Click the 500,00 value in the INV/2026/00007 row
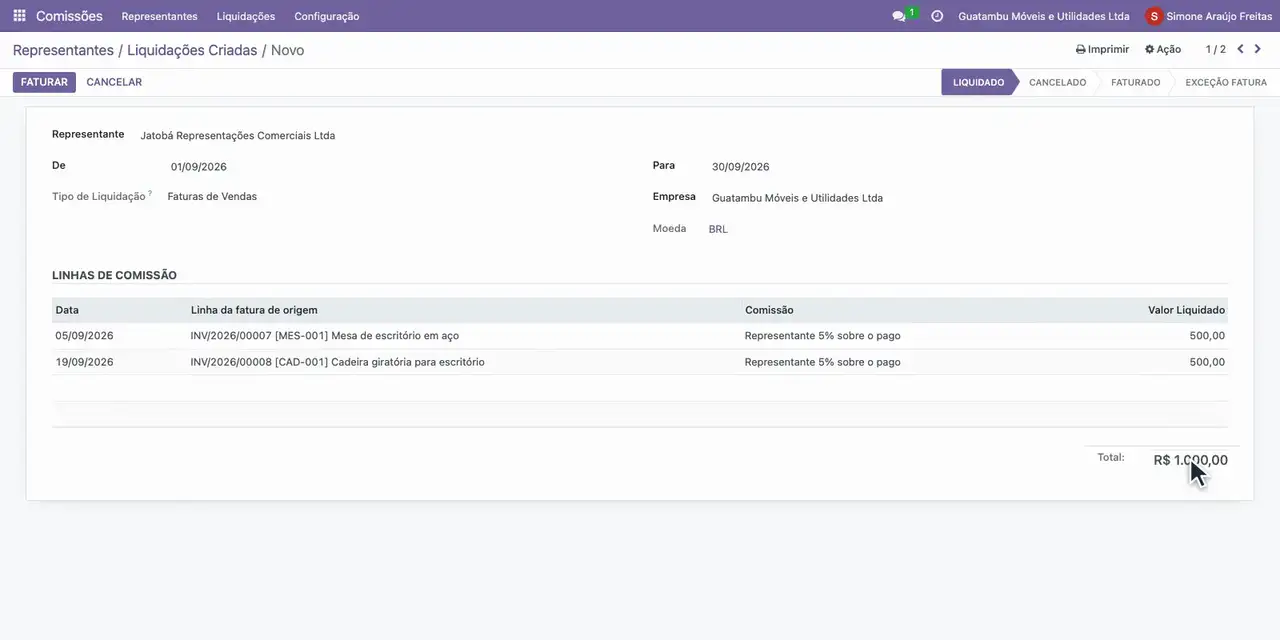Image resolution: width=1280 pixels, height=640 pixels. 1207,336
